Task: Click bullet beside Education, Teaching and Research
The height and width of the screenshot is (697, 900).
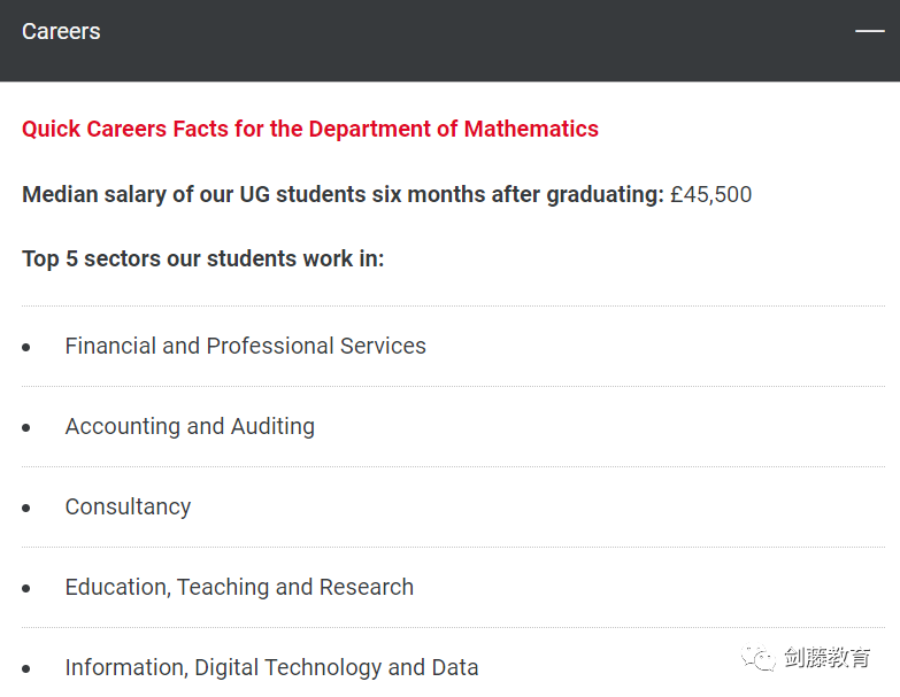Action: [x=27, y=588]
